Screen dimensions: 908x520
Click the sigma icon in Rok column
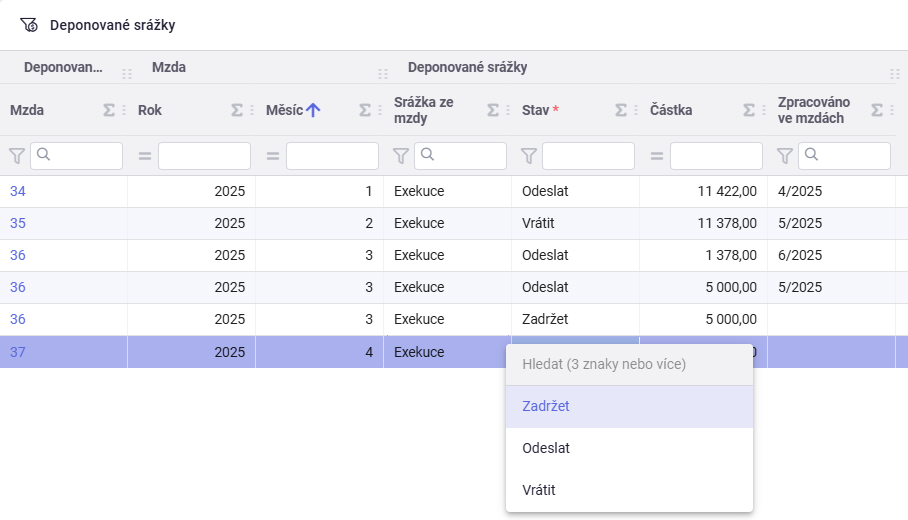(237, 111)
